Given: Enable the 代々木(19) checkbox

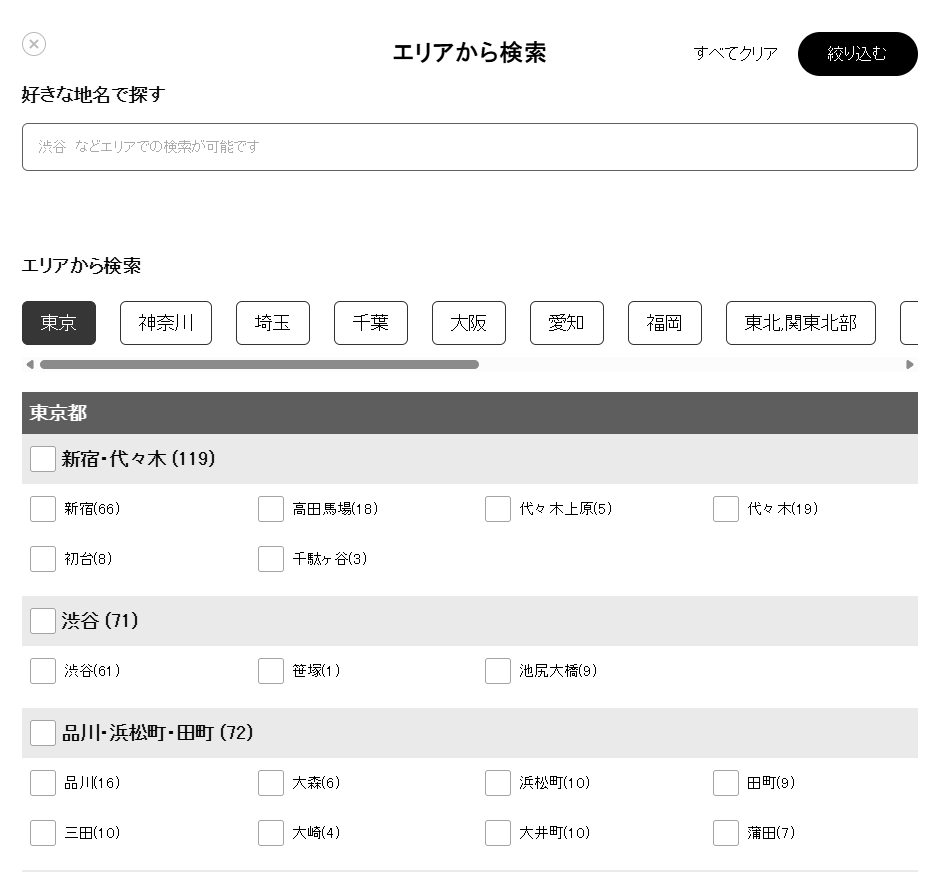Looking at the screenshot, I should point(725,508).
